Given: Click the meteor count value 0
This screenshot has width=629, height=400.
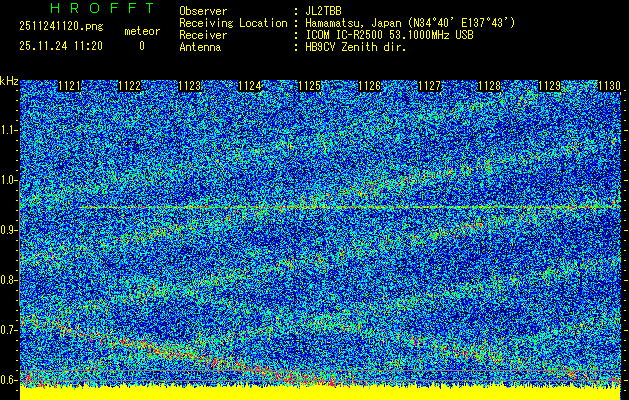Looking at the screenshot, I should click(141, 46).
